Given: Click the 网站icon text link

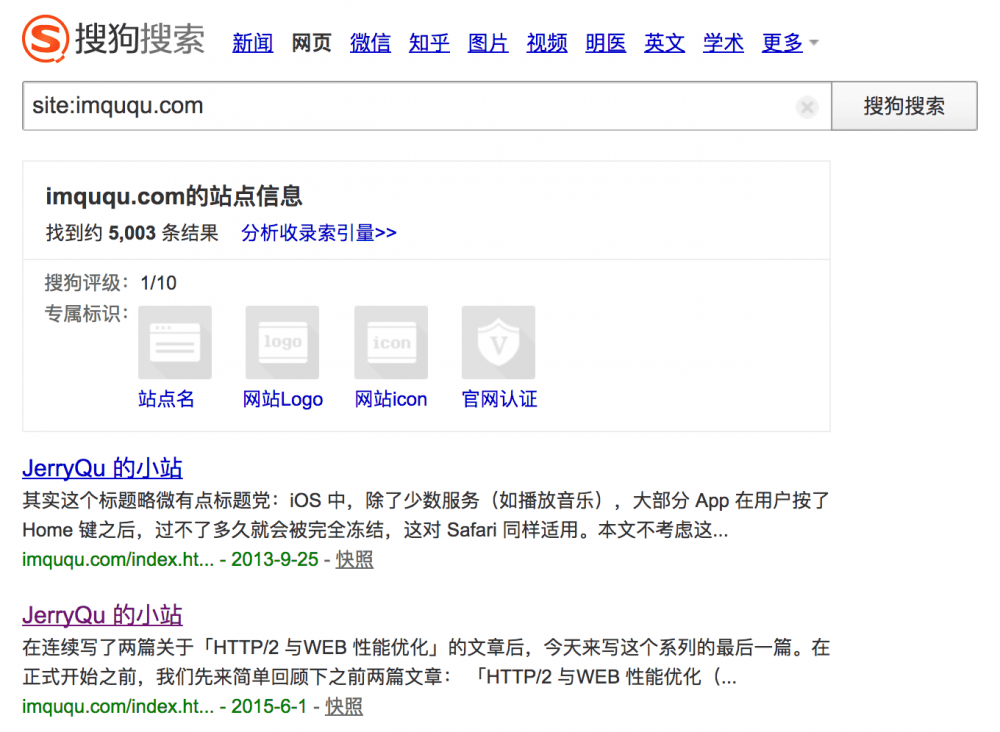Looking at the screenshot, I should 391,399.
